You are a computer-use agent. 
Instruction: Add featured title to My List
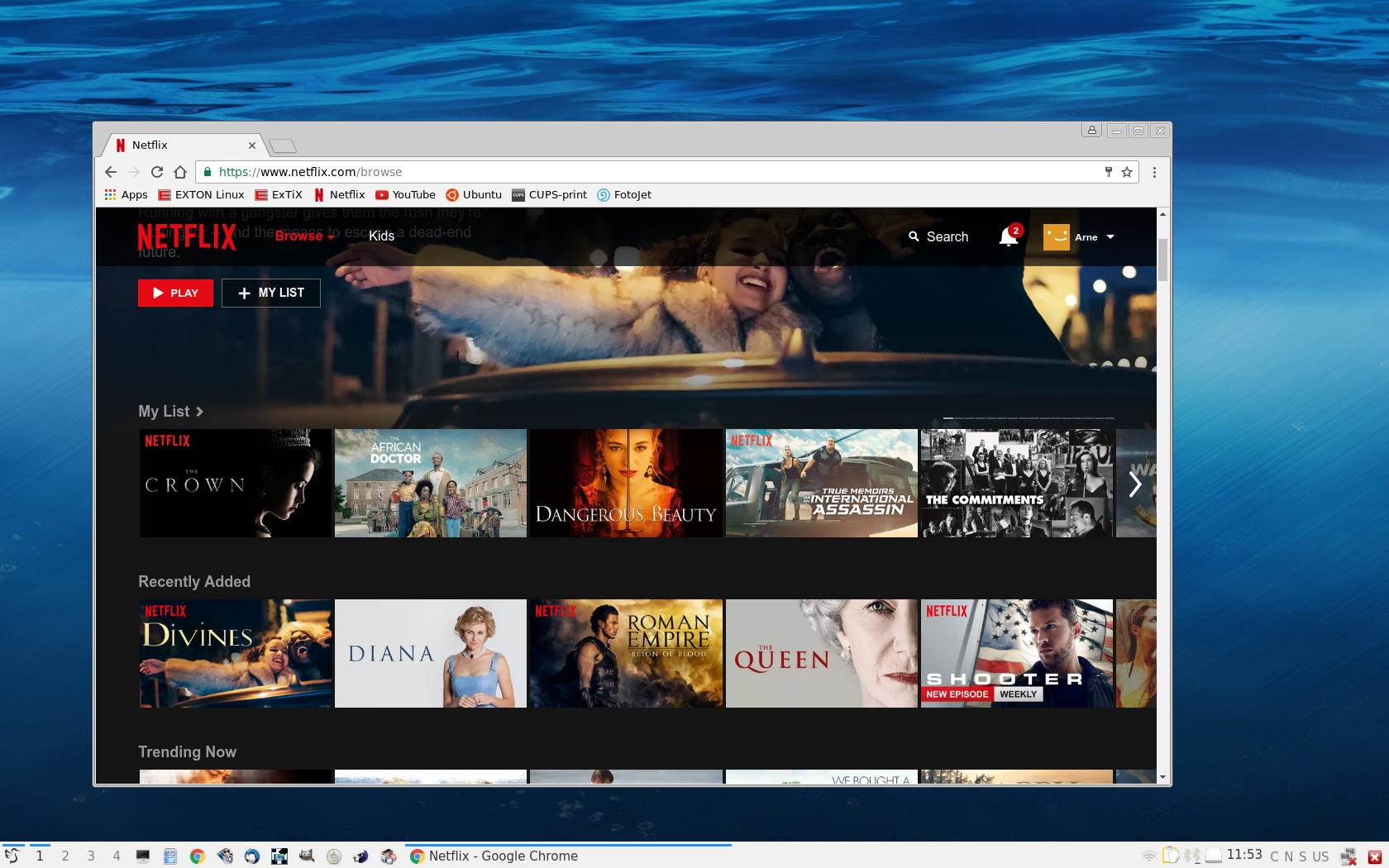click(x=271, y=293)
